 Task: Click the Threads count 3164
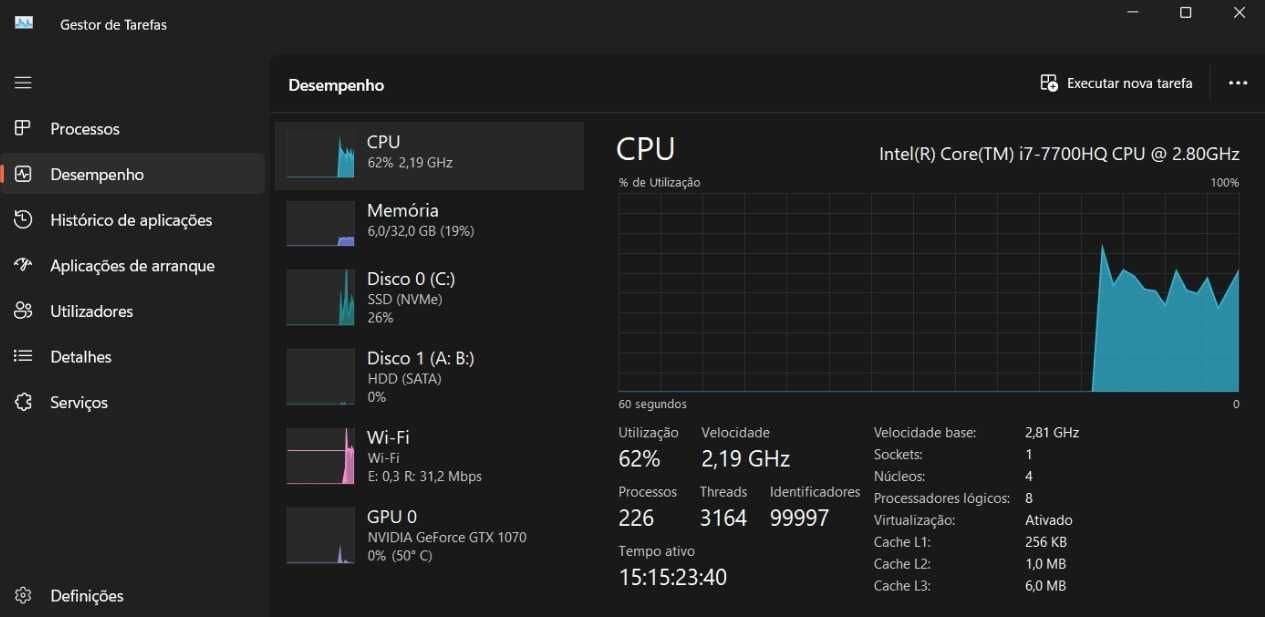pyautogui.click(x=723, y=518)
